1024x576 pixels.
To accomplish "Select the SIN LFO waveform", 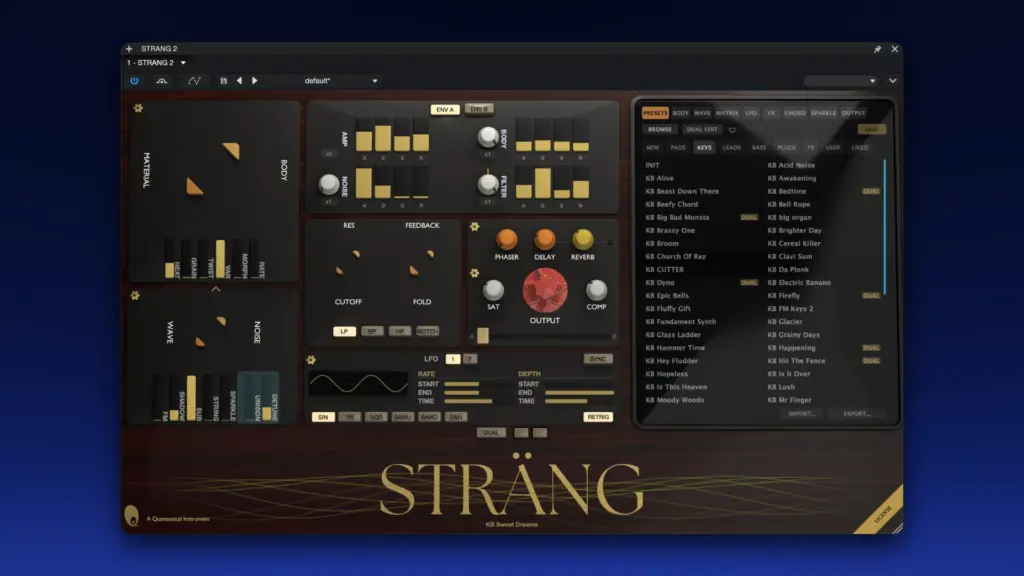I will 323,417.
